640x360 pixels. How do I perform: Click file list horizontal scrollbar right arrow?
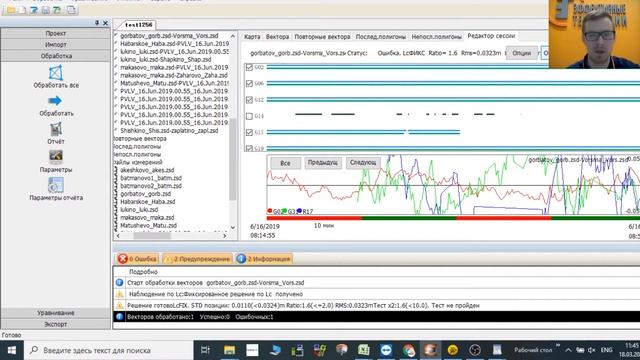point(224,236)
